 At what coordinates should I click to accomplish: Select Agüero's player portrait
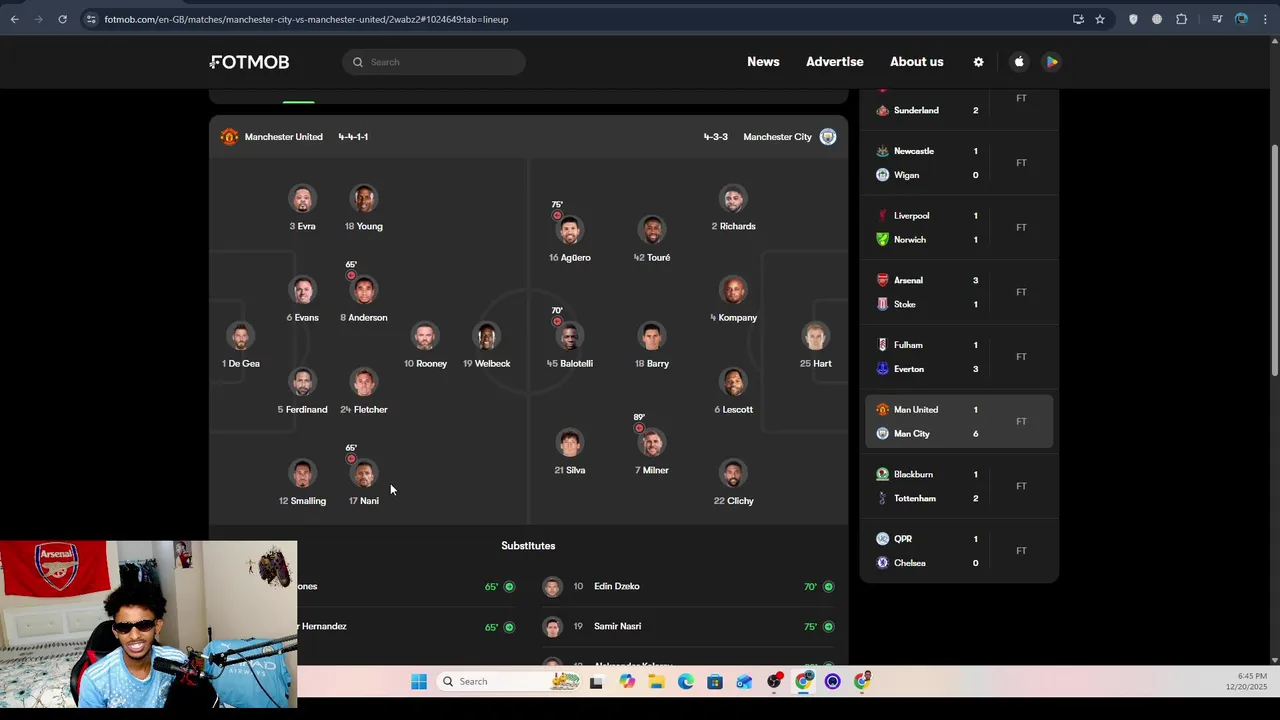tap(570, 231)
